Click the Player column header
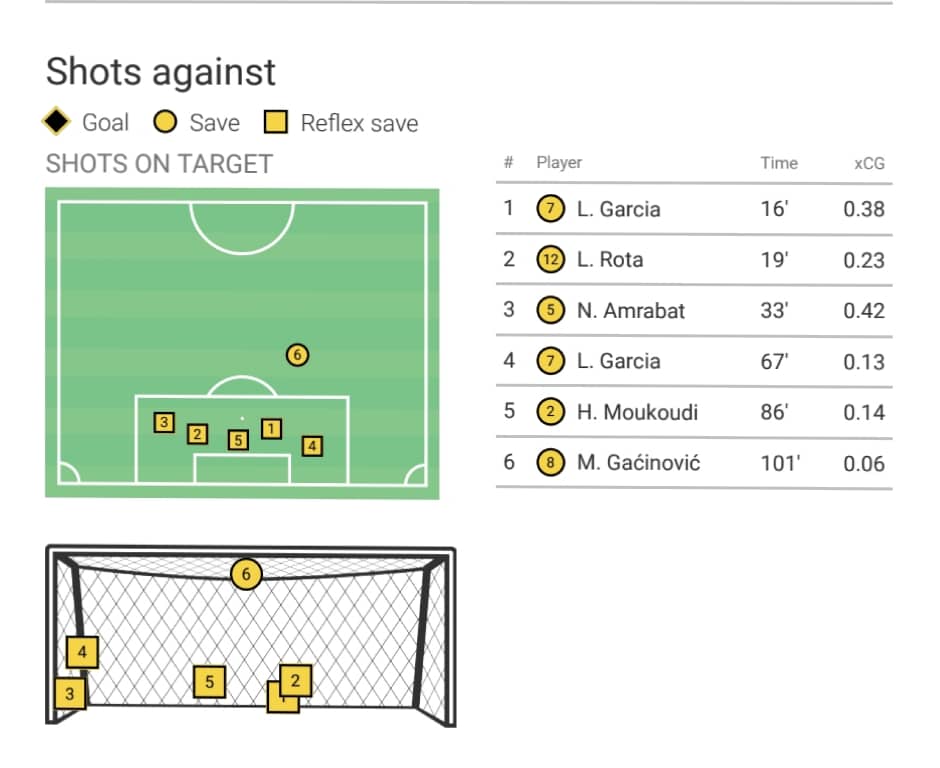This screenshot has height=768, width=940. pyautogui.click(x=559, y=162)
